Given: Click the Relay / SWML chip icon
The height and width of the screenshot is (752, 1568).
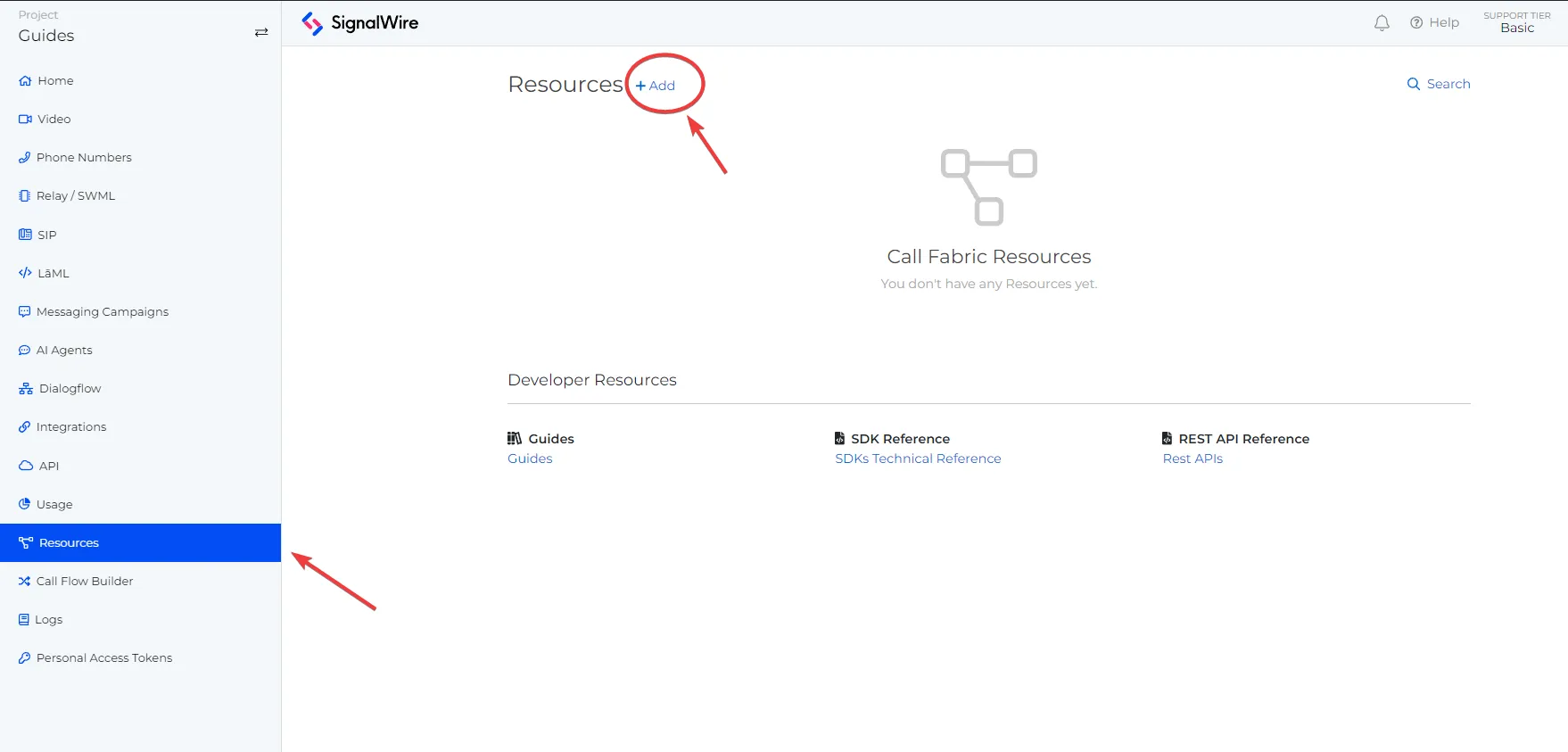Looking at the screenshot, I should point(24,195).
